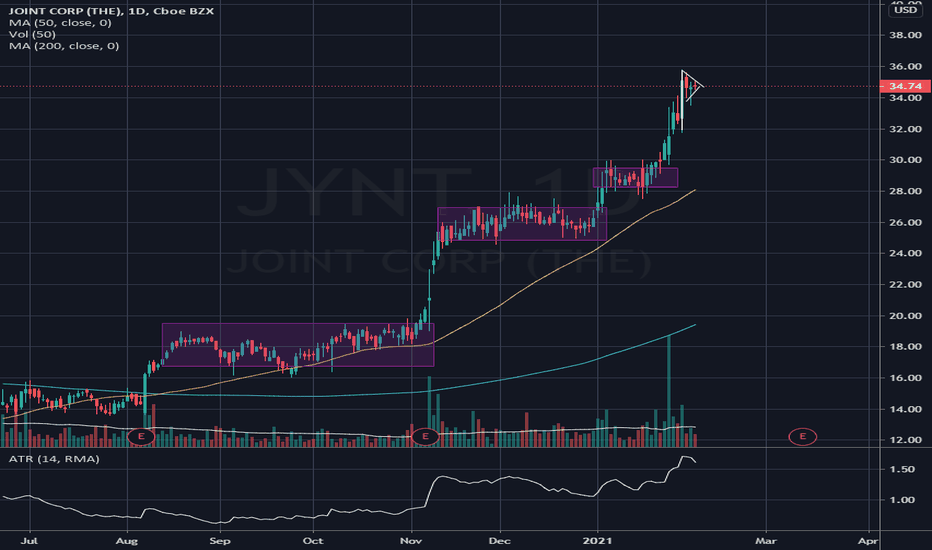Click the USD currency label
Screen dimensions: 932x550
[905, 10]
